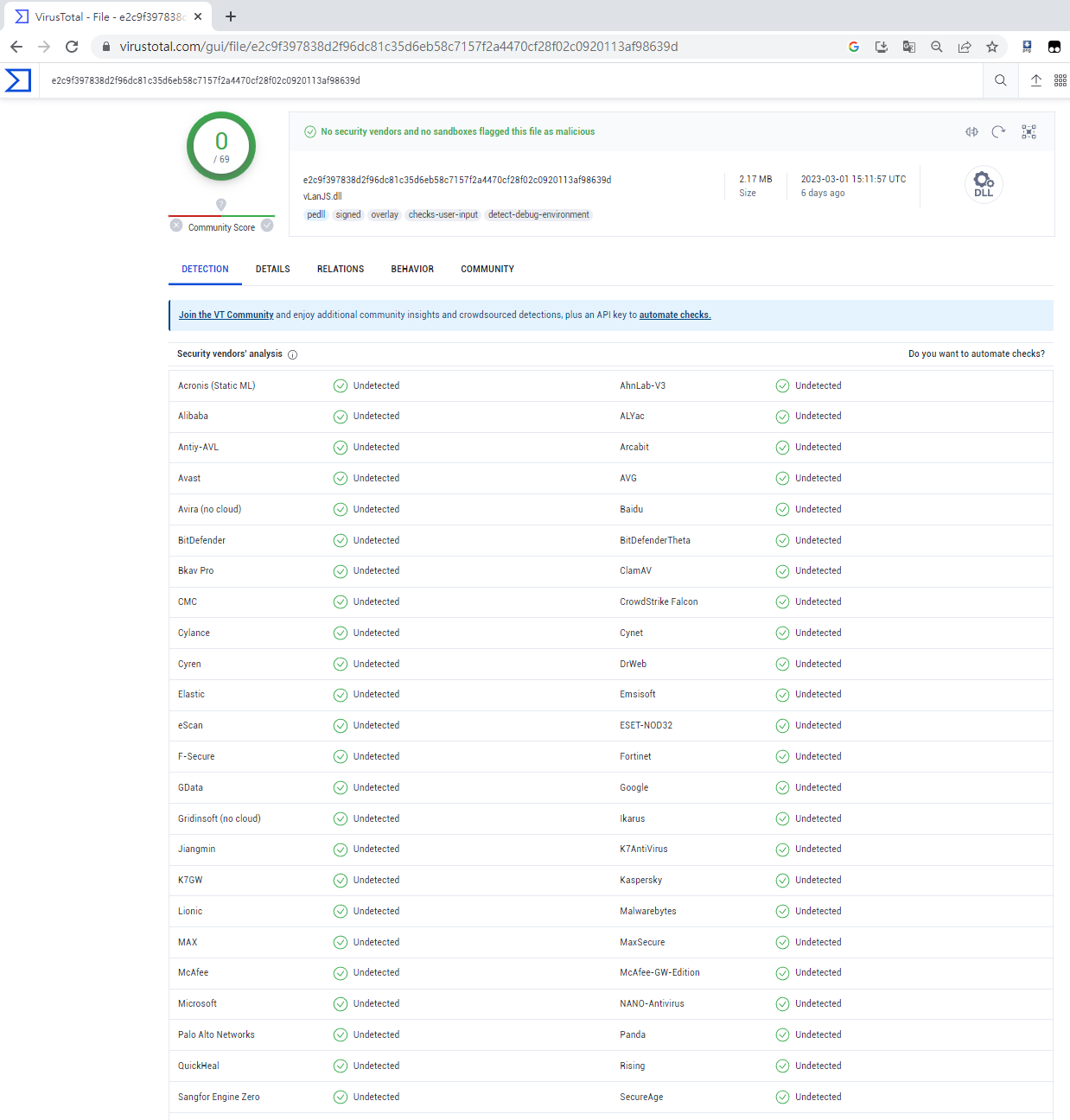Open the VirusTotal apps grid menu
1070x1120 pixels.
(1060, 80)
